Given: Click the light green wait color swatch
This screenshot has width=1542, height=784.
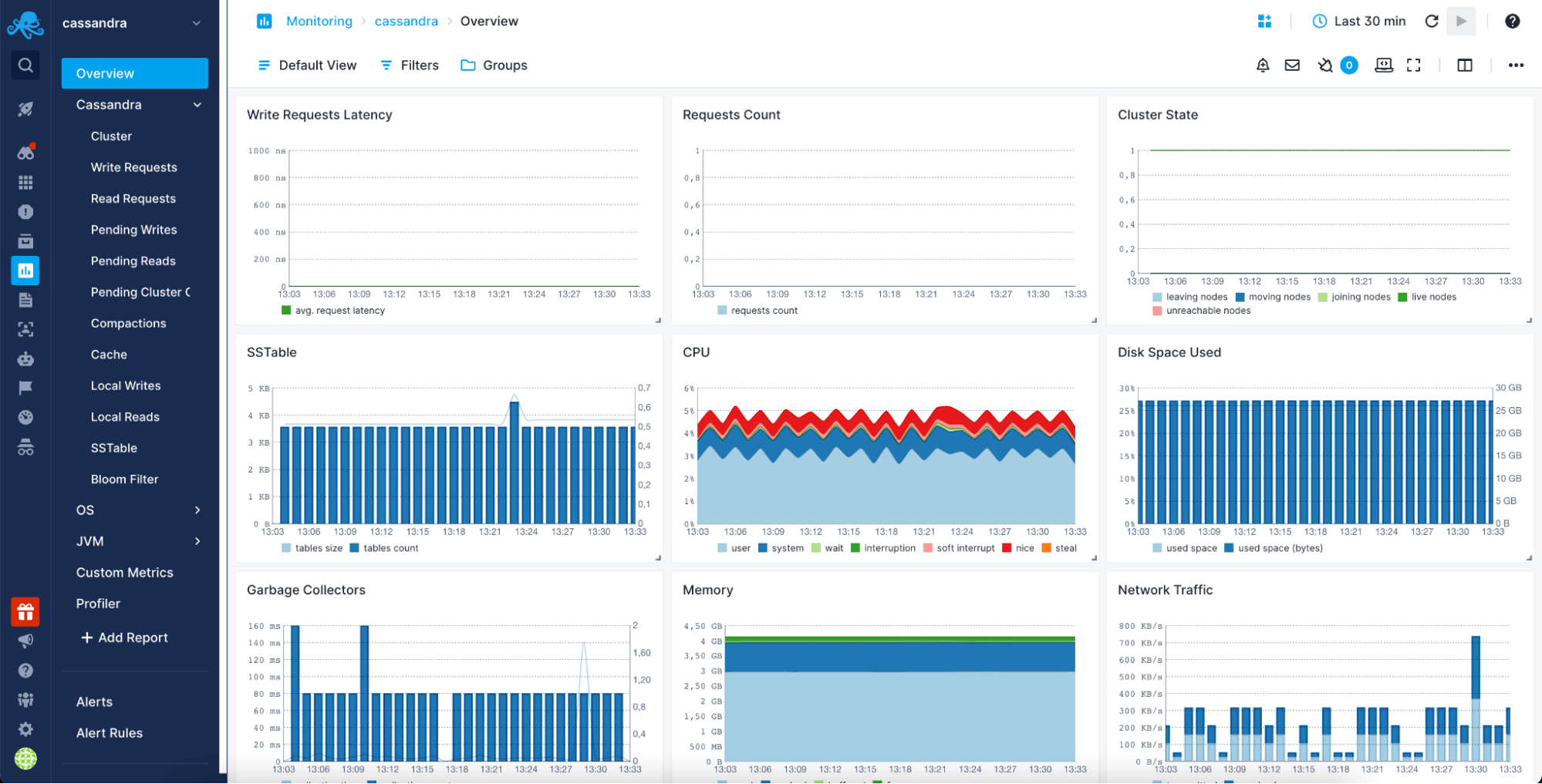Looking at the screenshot, I should tap(816, 549).
